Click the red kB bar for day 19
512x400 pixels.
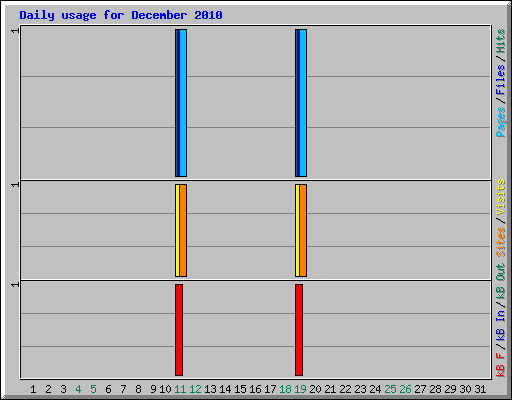(299, 330)
